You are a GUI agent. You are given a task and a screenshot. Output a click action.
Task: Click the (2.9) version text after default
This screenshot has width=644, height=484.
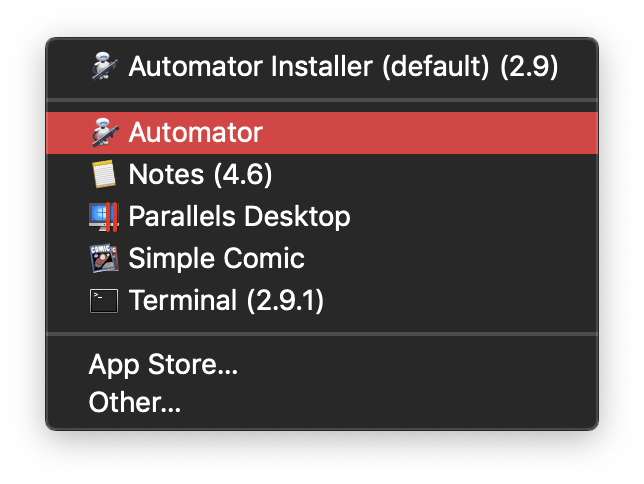[529, 67]
